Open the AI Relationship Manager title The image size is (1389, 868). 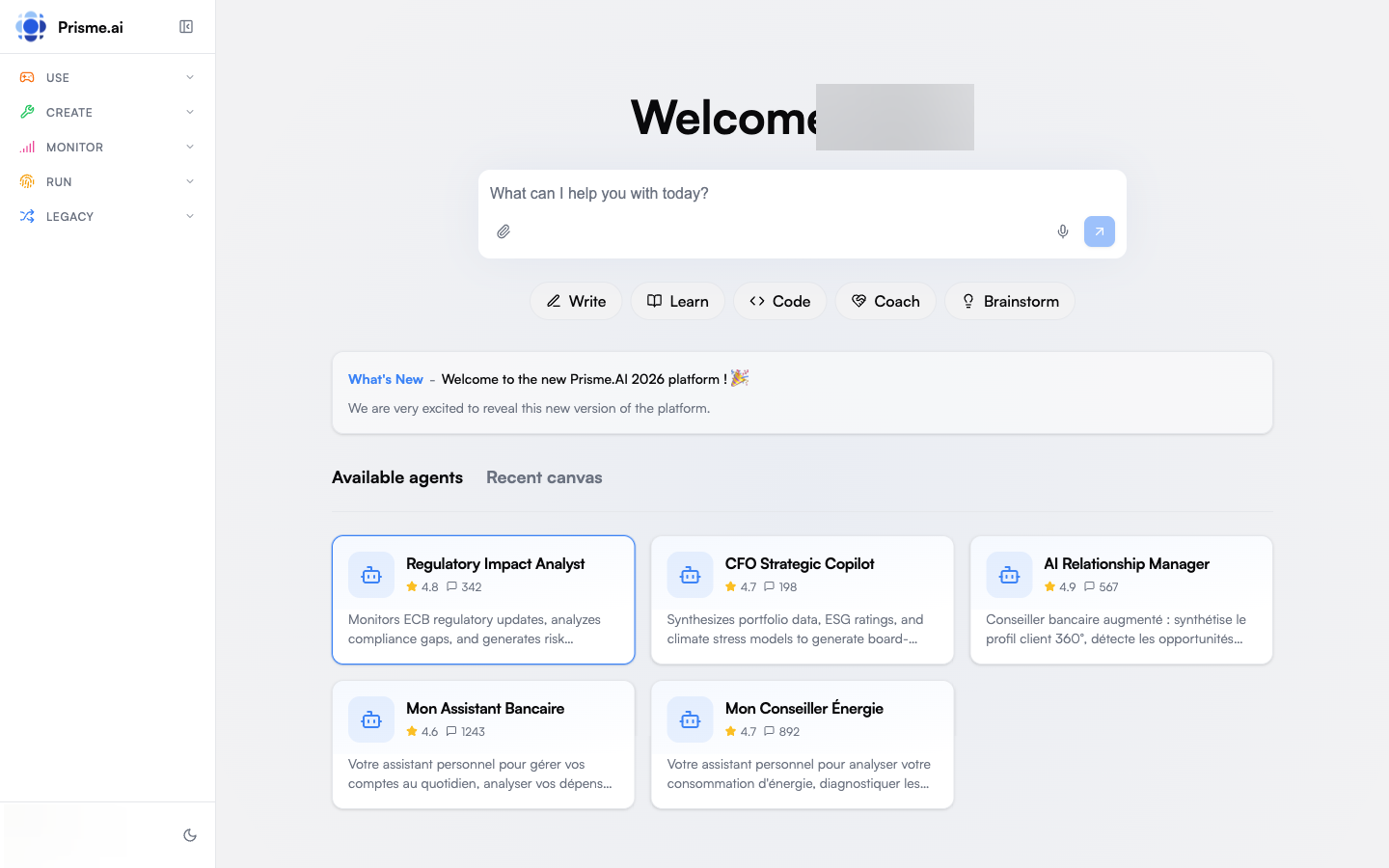point(1127,563)
